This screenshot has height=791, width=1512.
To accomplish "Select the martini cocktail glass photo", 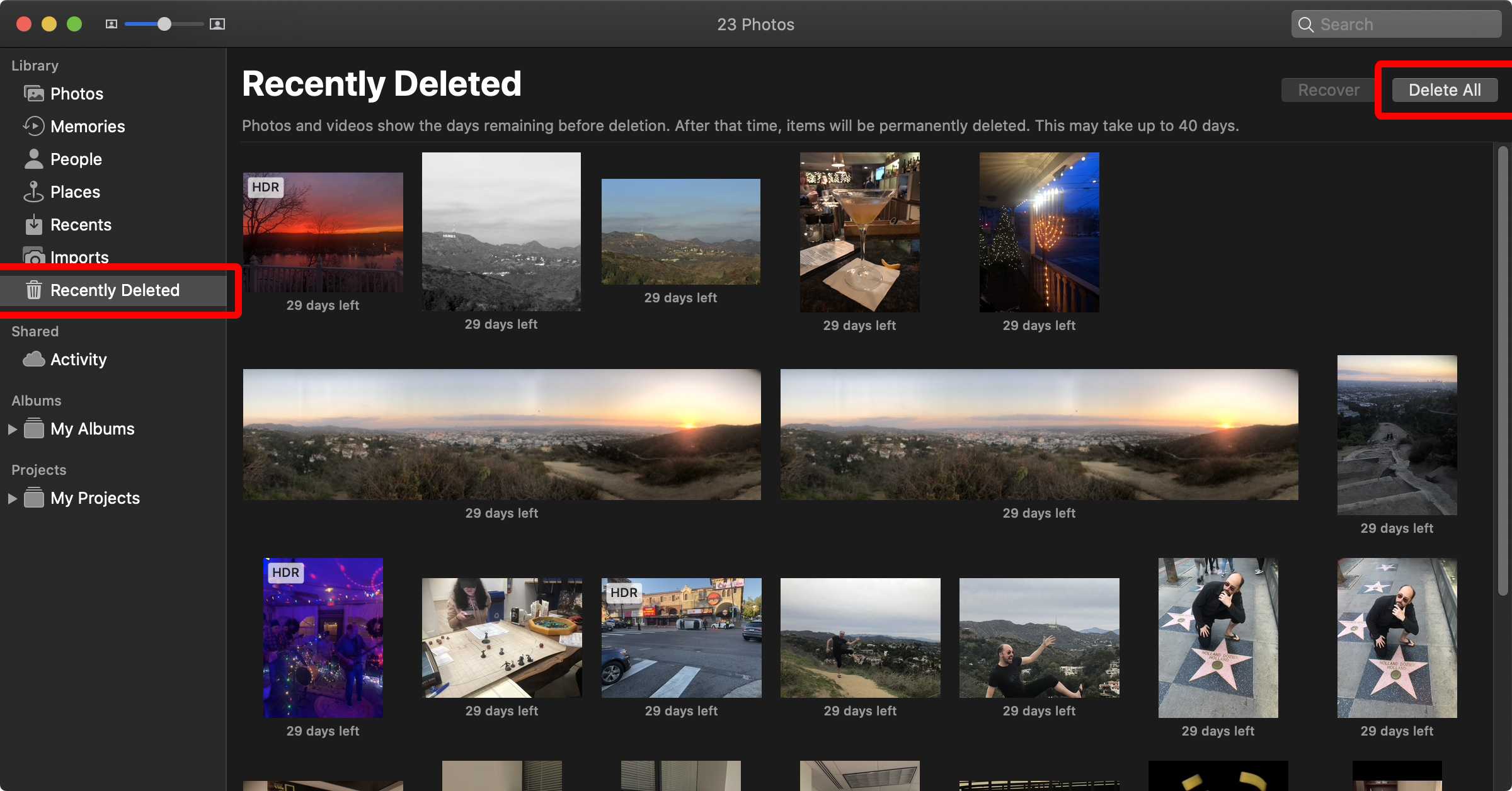I will pos(860,232).
